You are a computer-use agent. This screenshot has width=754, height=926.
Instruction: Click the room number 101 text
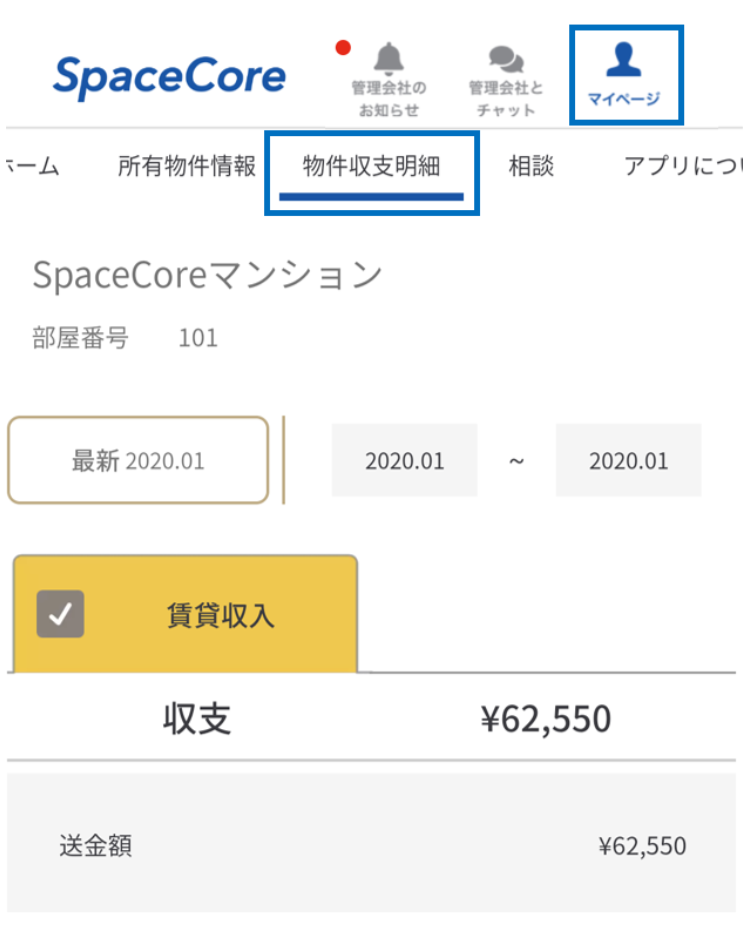coord(198,338)
